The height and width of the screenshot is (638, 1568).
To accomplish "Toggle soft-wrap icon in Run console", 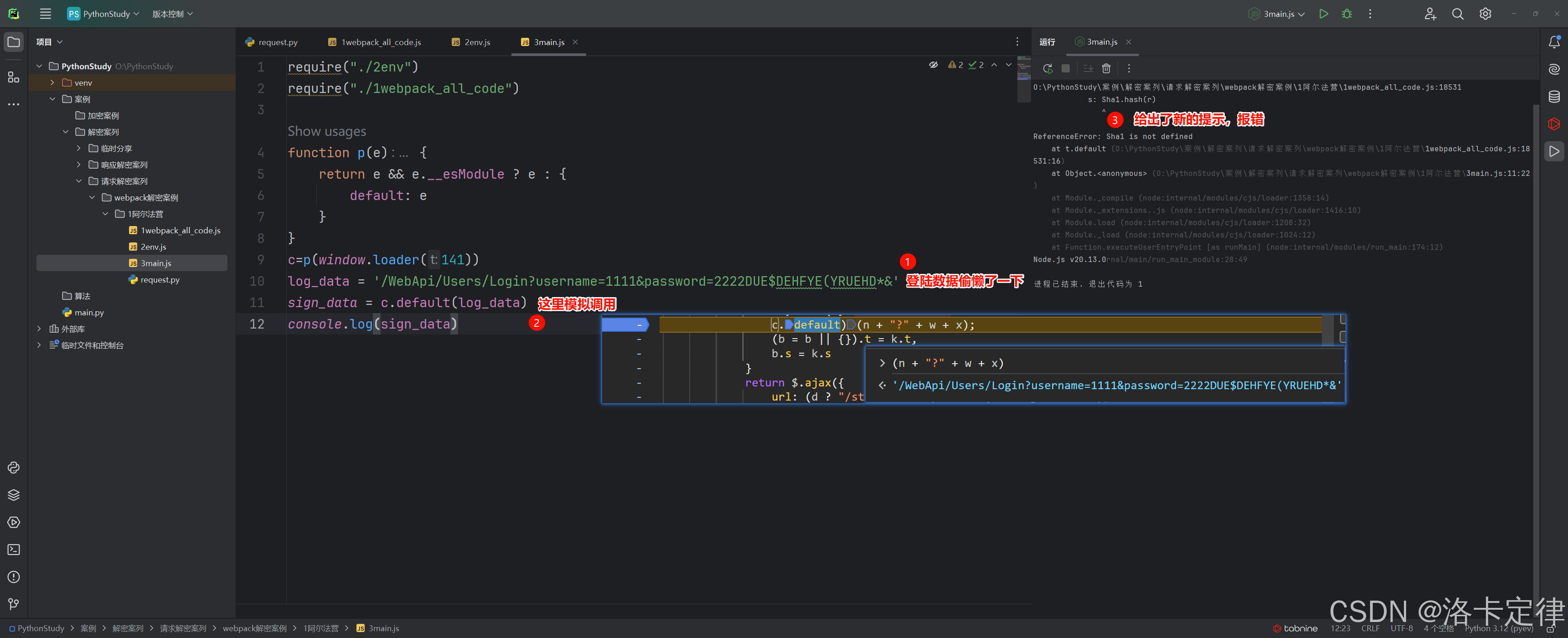I will (1088, 69).
